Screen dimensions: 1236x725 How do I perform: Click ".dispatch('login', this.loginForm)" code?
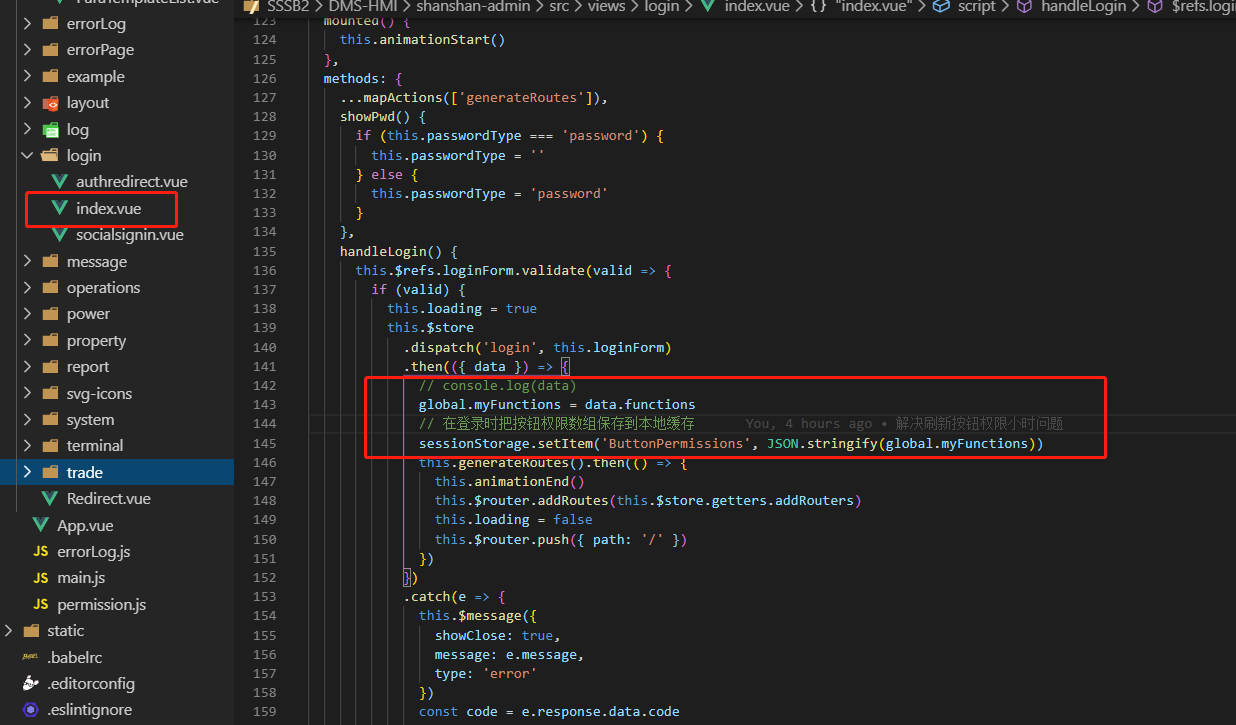(x=537, y=347)
